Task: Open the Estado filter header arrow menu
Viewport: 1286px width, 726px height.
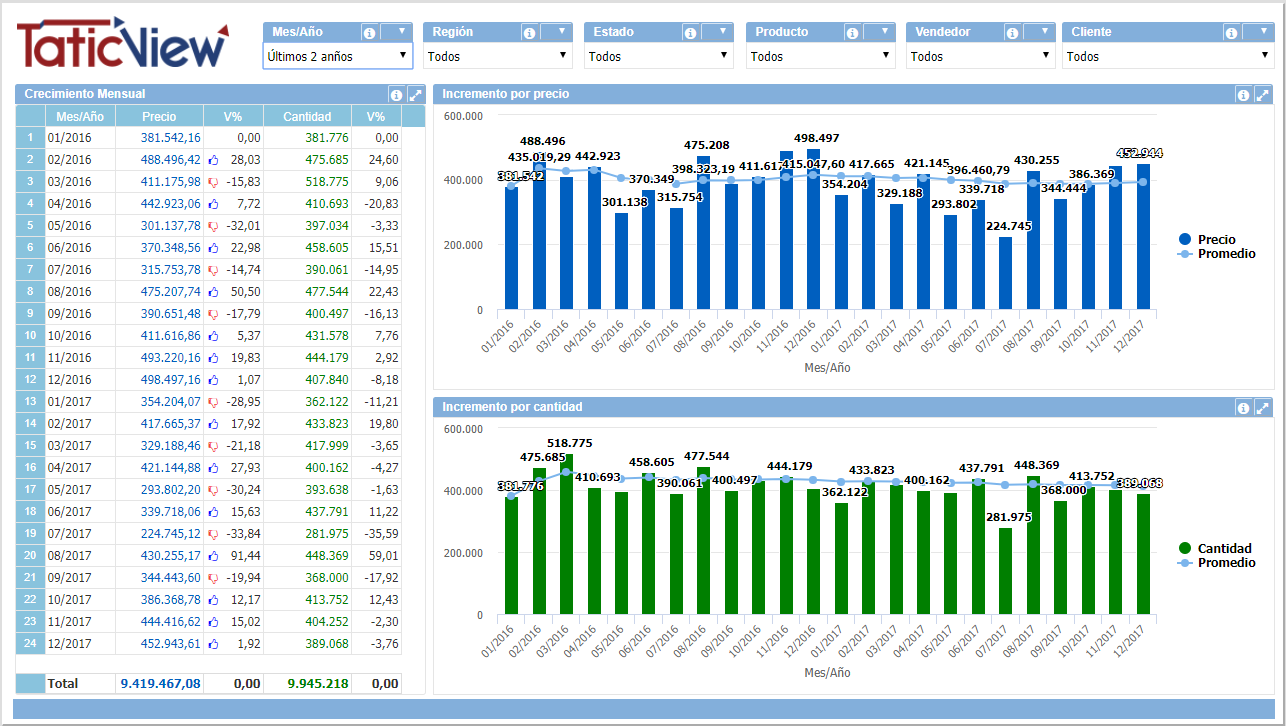Action: [721, 32]
